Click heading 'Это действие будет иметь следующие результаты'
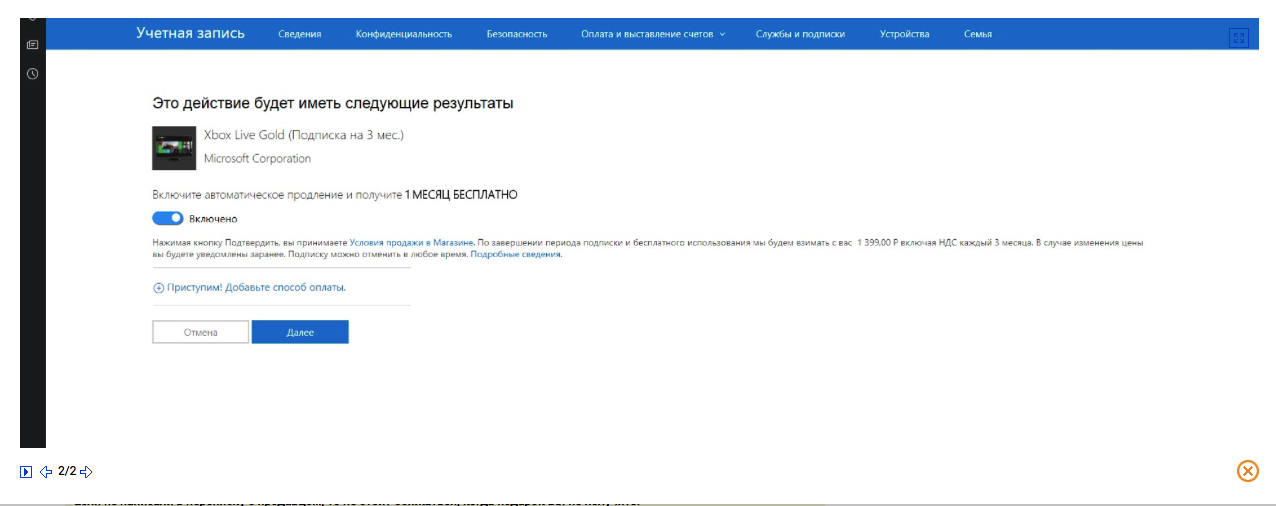Image resolution: width=1276 pixels, height=506 pixels. coord(333,103)
